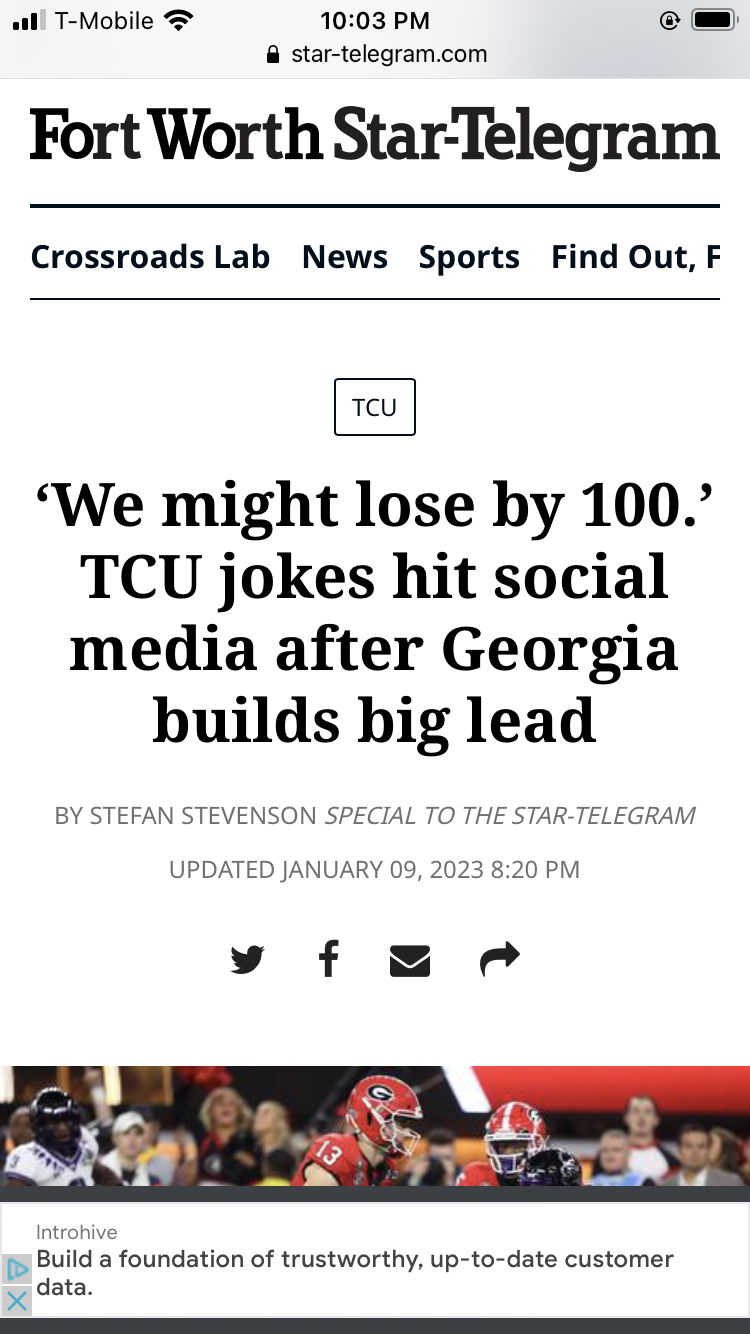Tap the share arrow icon
This screenshot has width=750, height=1334.
[500, 958]
